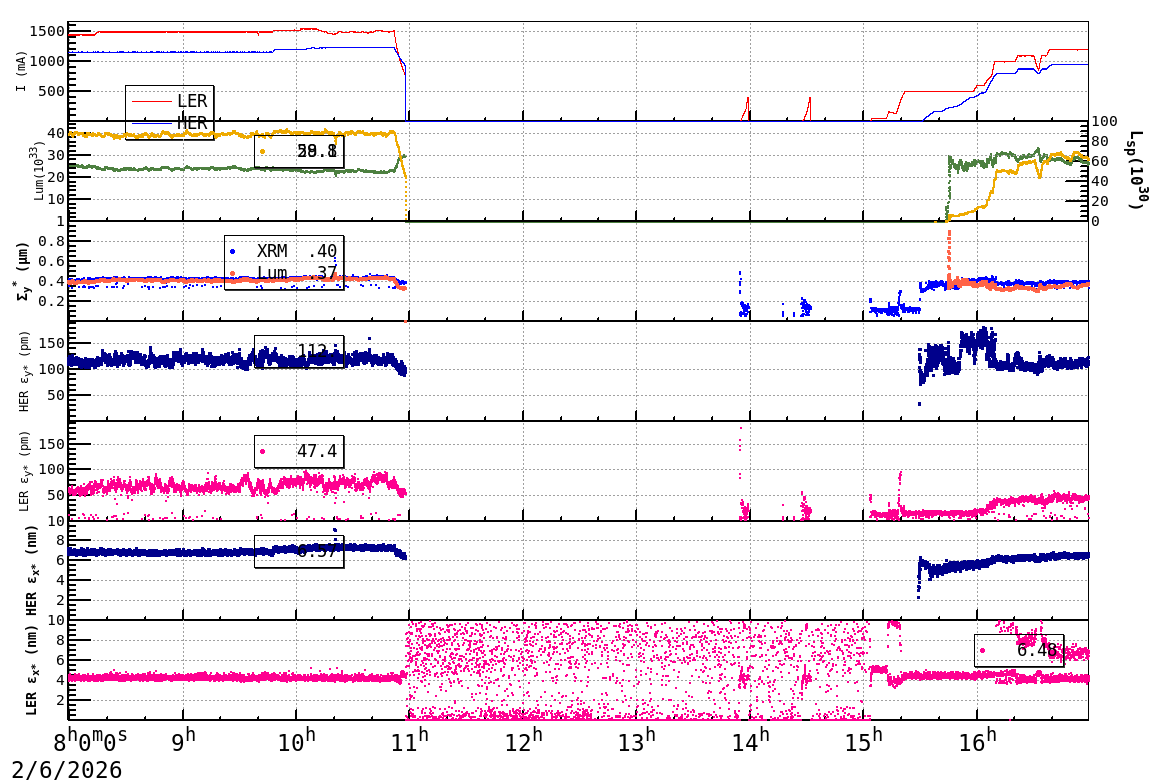Viewport: 1160px width, 782px height.
Task: Click the LER εy* (pm) axis title
Action: (24, 471)
